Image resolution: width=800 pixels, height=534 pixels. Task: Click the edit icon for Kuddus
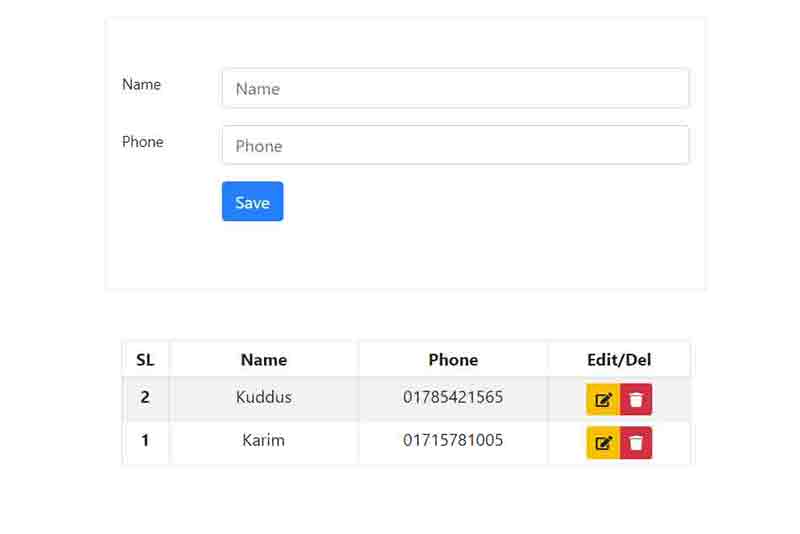(603, 400)
